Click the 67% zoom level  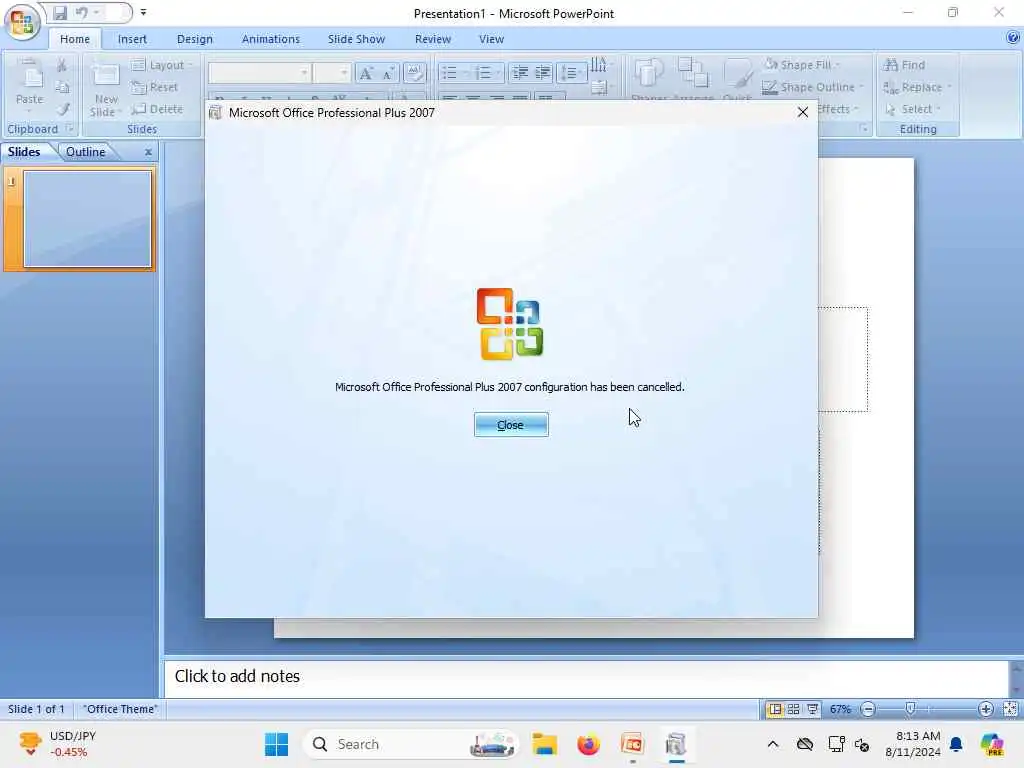click(x=840, y=709)
